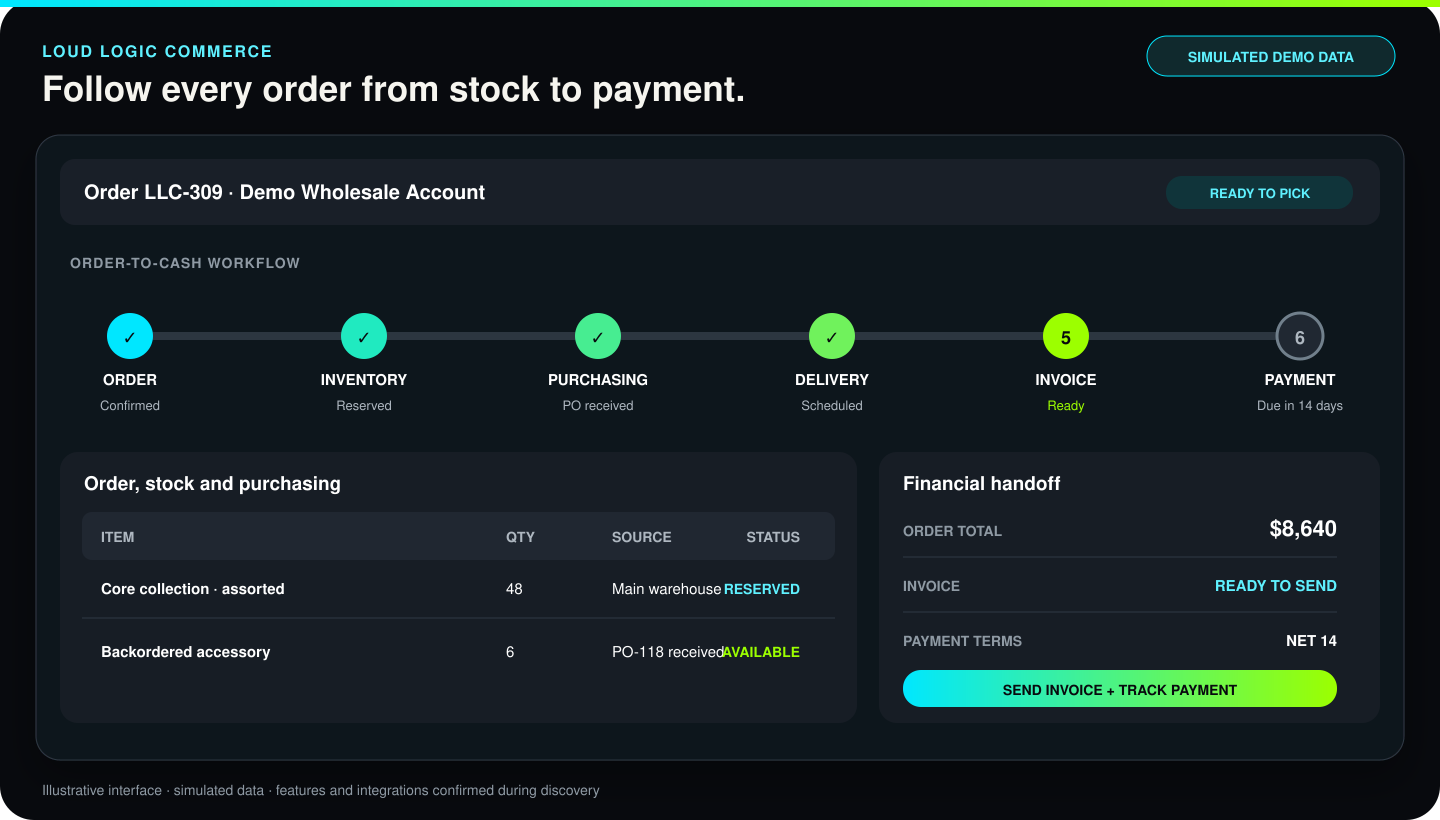Select the Backordered accessory item
The height and width of the screenshot is (820, 1440).
(186, 652)
